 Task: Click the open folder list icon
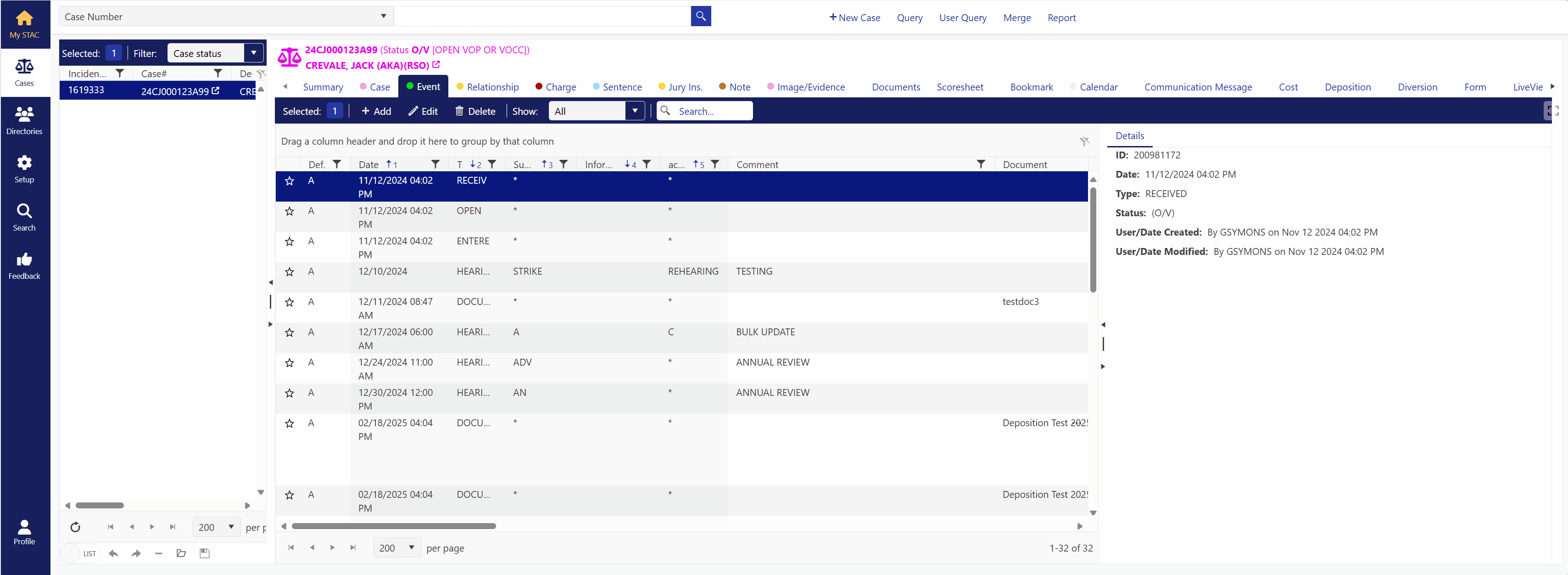[x=181, y=553]
